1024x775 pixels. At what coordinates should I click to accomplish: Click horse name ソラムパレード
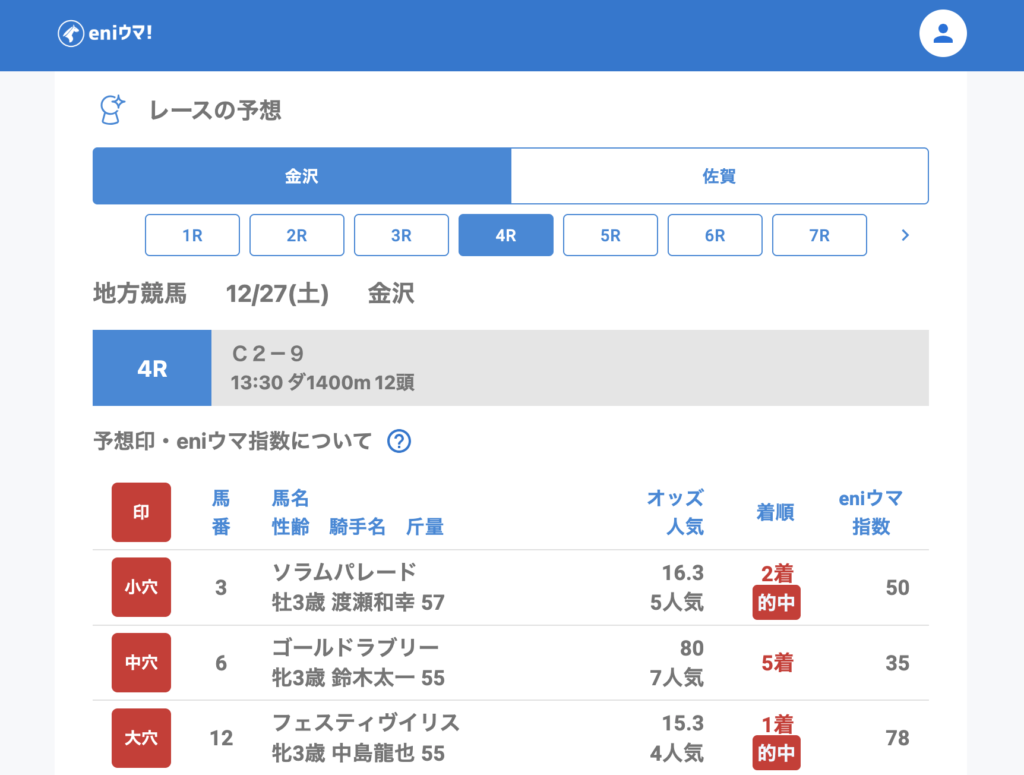[344, 572]
